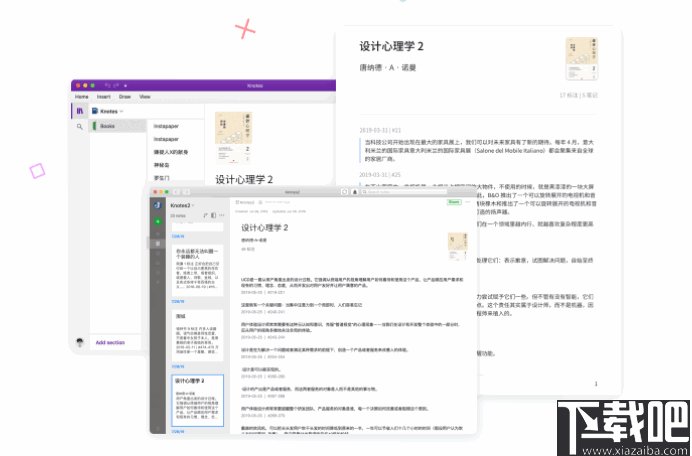This screenshot has width=692, height=456.
Task: Open the View tab in OneNote window
Action: pos(145,97)
